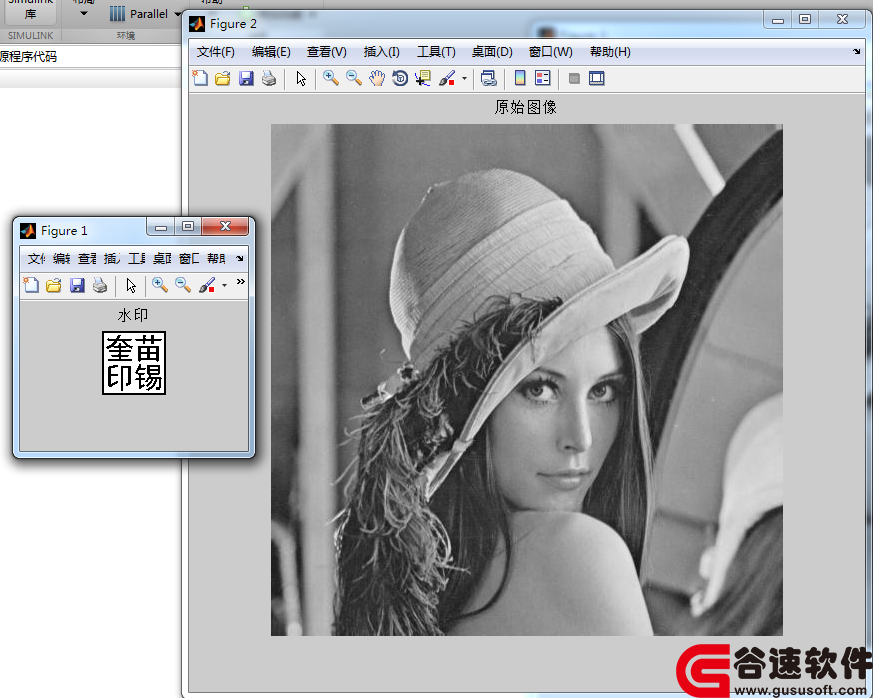Image resolution: width=873 pixels, height=698 pixels.
Task: Open truncated 查看 menu in Figure 1
Action: pos(87,258)
